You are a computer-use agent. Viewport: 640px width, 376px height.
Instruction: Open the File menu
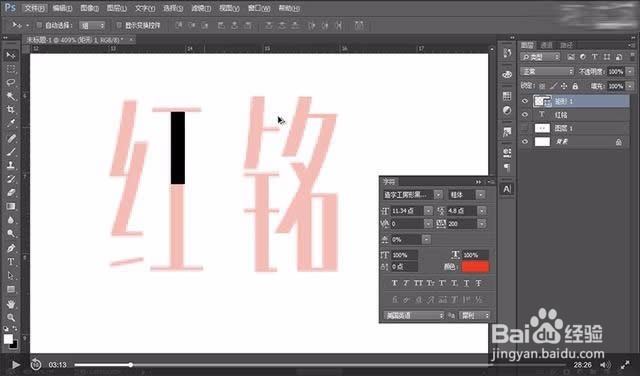tap(34, 8)
